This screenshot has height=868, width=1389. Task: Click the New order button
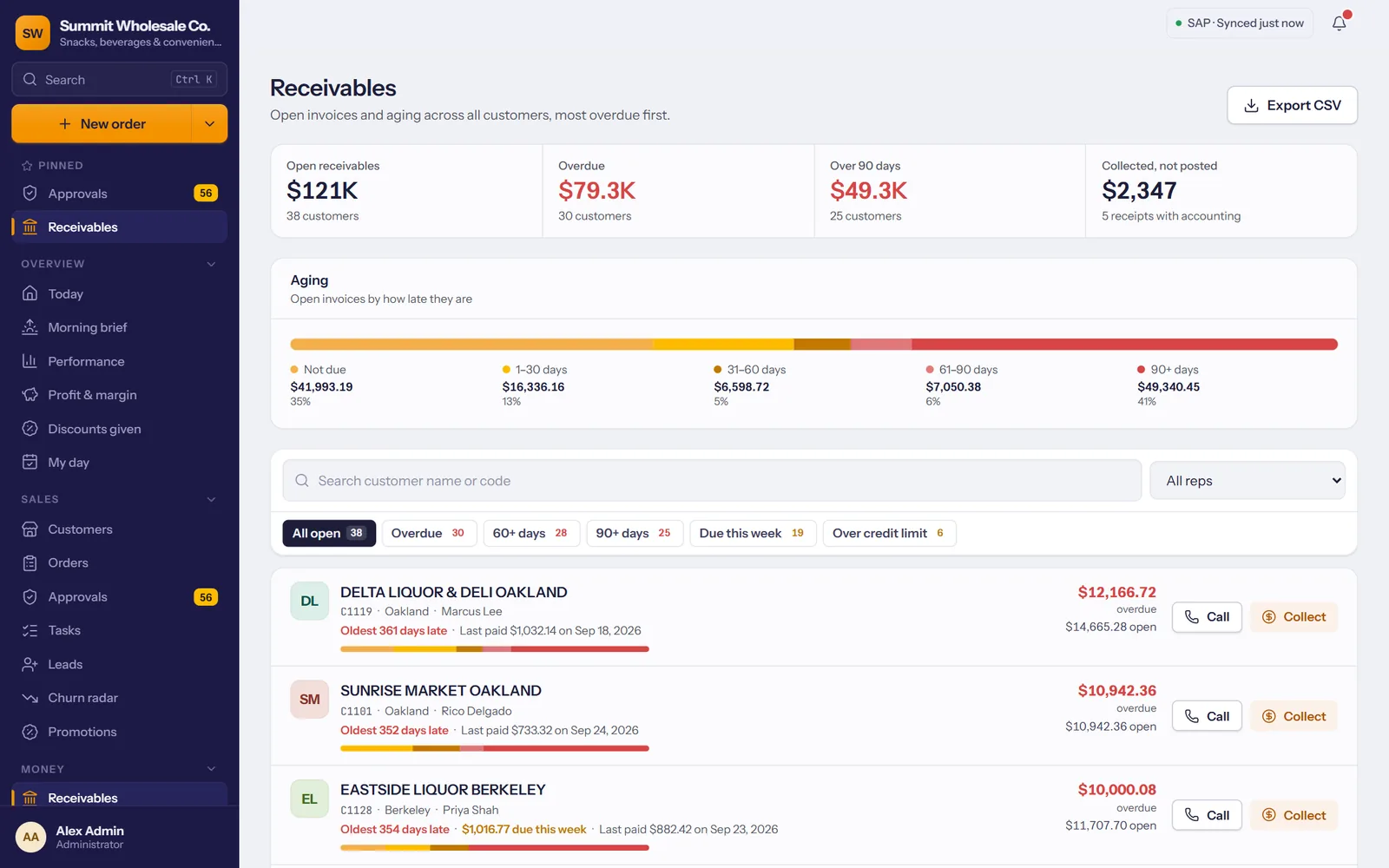coord(102,124)
